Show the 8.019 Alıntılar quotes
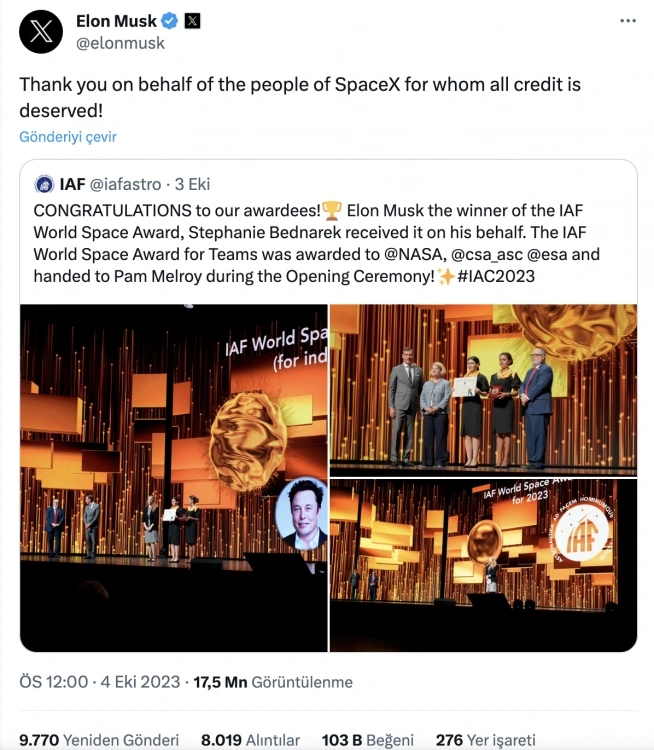Viewport: 654px width, 750px height. [250, 740]
